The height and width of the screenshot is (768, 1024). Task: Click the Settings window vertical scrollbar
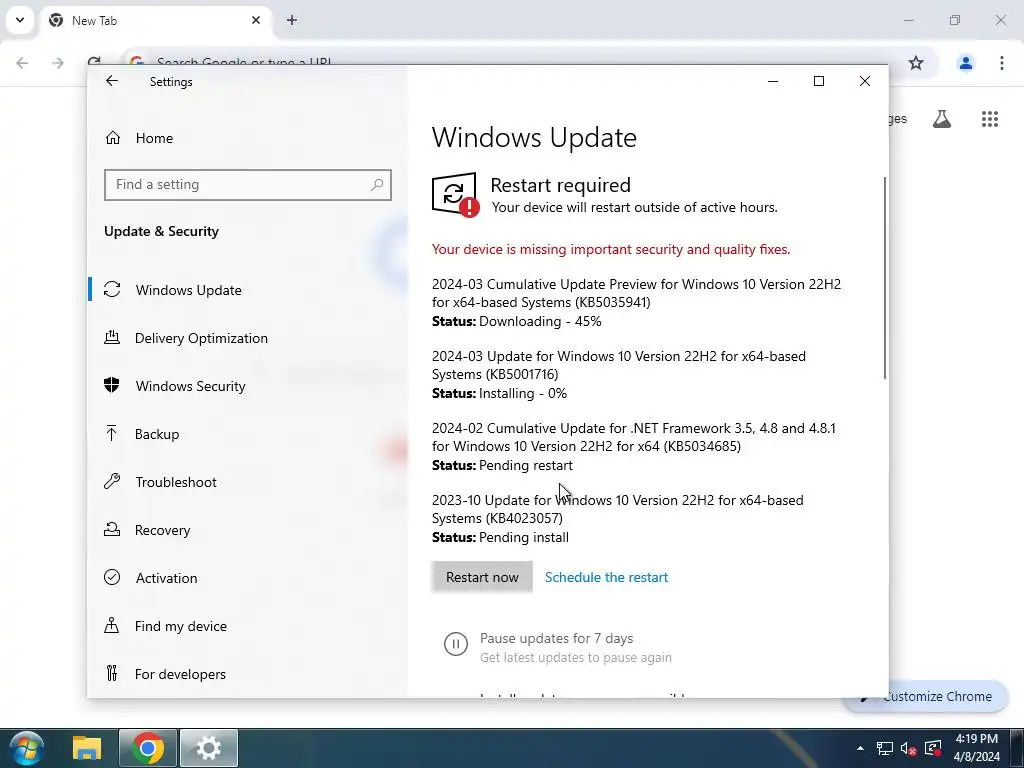[x=885, y=278]
